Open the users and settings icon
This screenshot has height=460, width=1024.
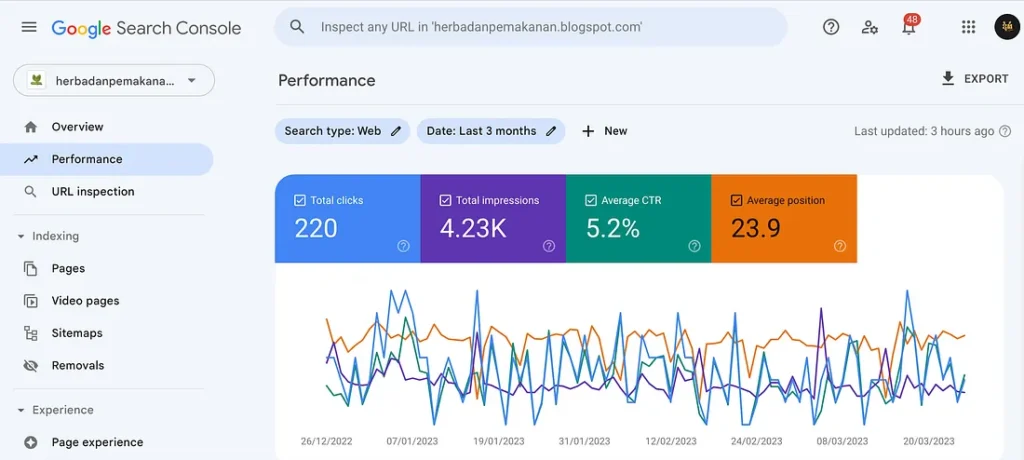[870, 27]
